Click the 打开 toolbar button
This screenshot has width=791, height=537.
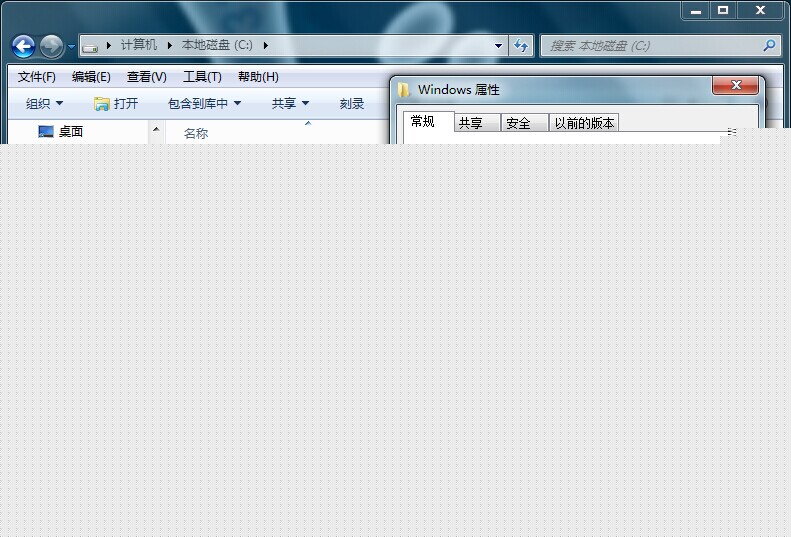pyautogui.click(x=116, y=103)
